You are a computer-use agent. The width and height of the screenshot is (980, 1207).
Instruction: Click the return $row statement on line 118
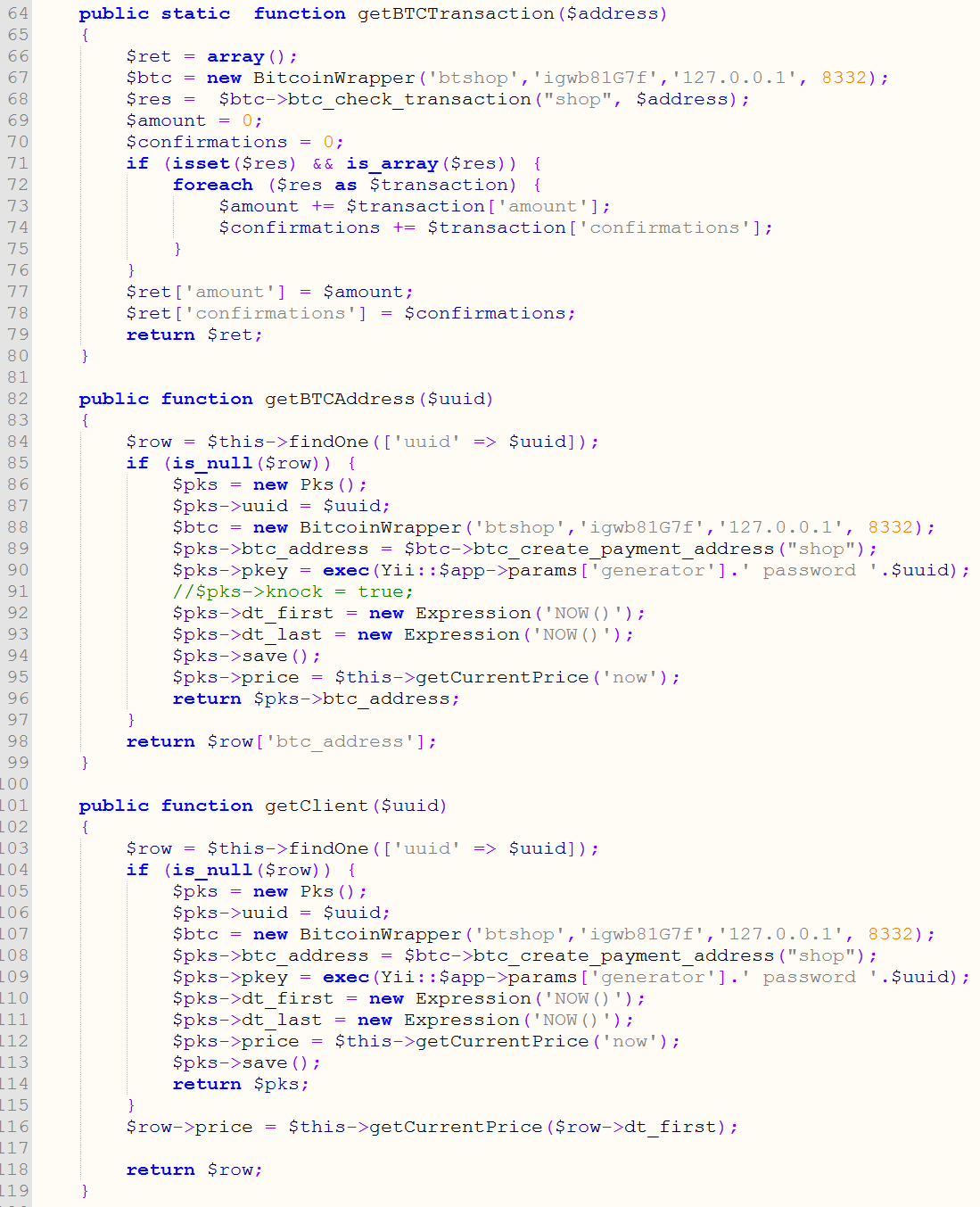tap(192, 1170)
